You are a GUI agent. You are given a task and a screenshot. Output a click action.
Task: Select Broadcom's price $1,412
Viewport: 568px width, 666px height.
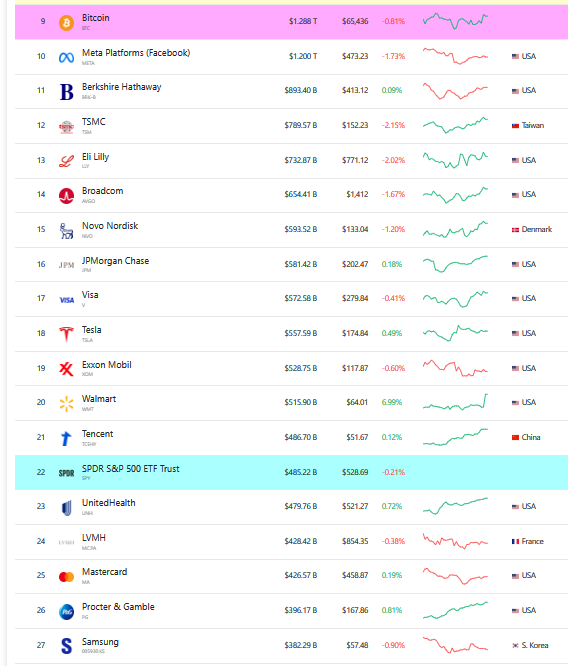click(357, 195)
